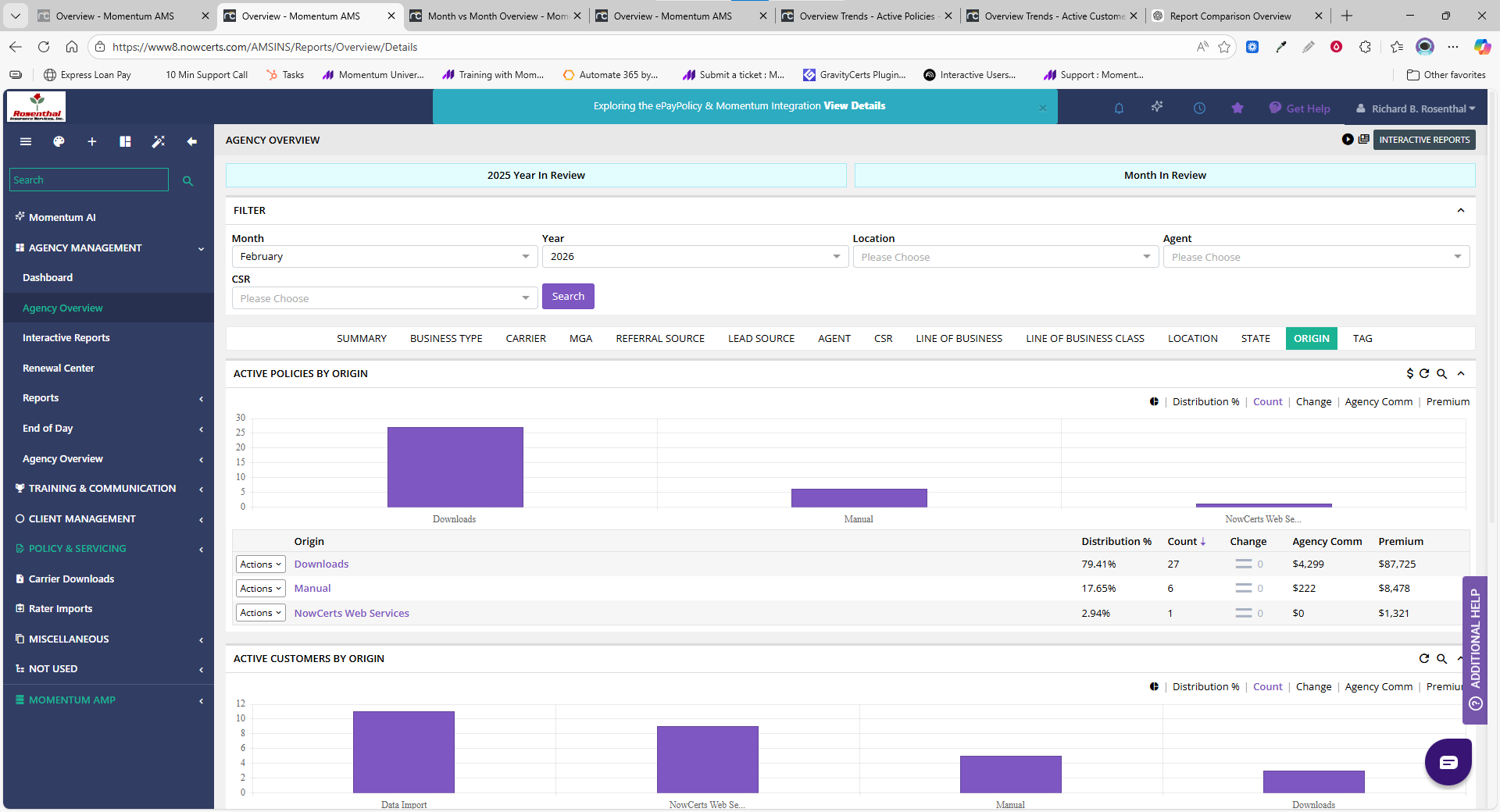
Task: Open Actions dropdown for Downloads row
Action: tap(260, 564)
